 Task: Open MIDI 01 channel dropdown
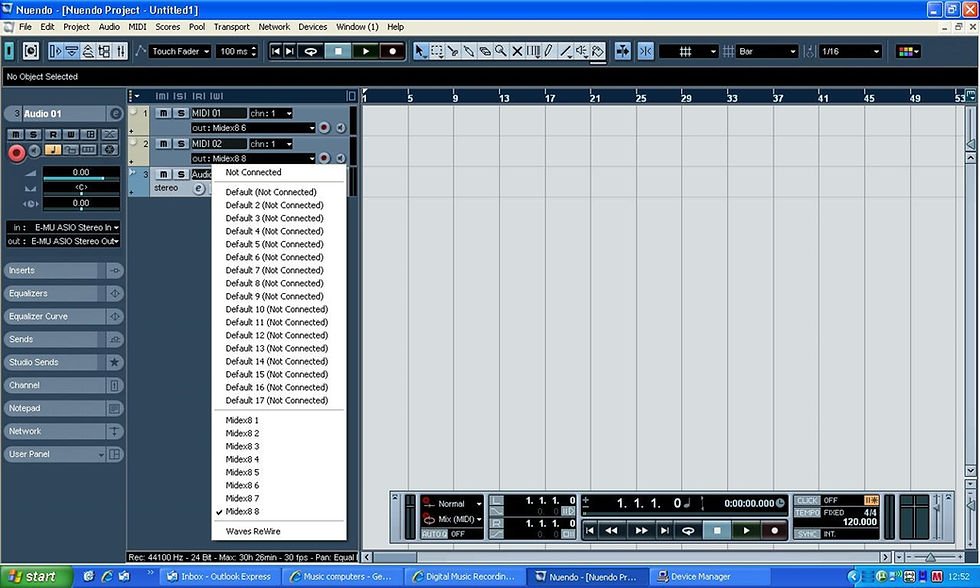(x=271, y=113)
